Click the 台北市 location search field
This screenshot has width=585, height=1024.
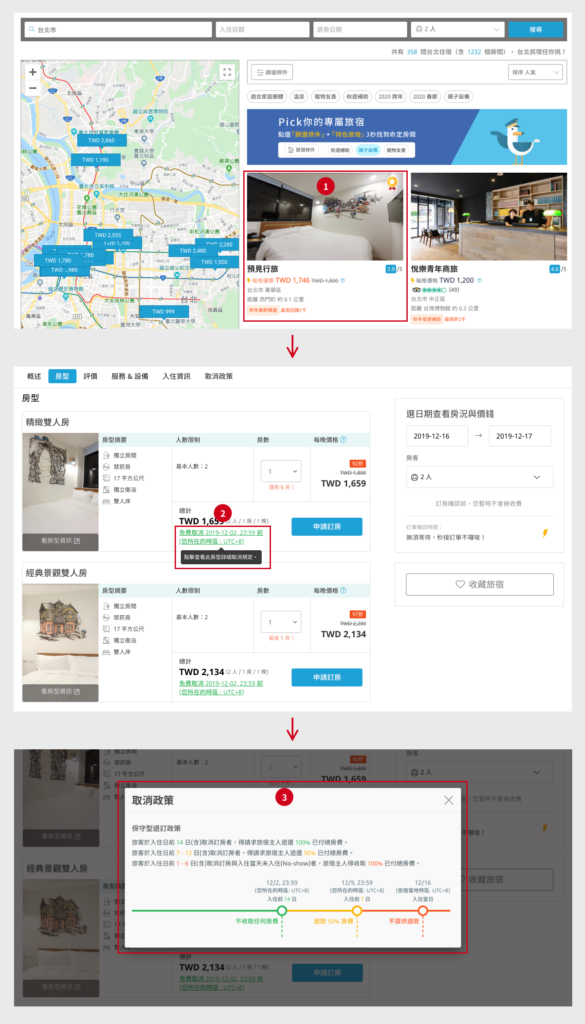118,30
